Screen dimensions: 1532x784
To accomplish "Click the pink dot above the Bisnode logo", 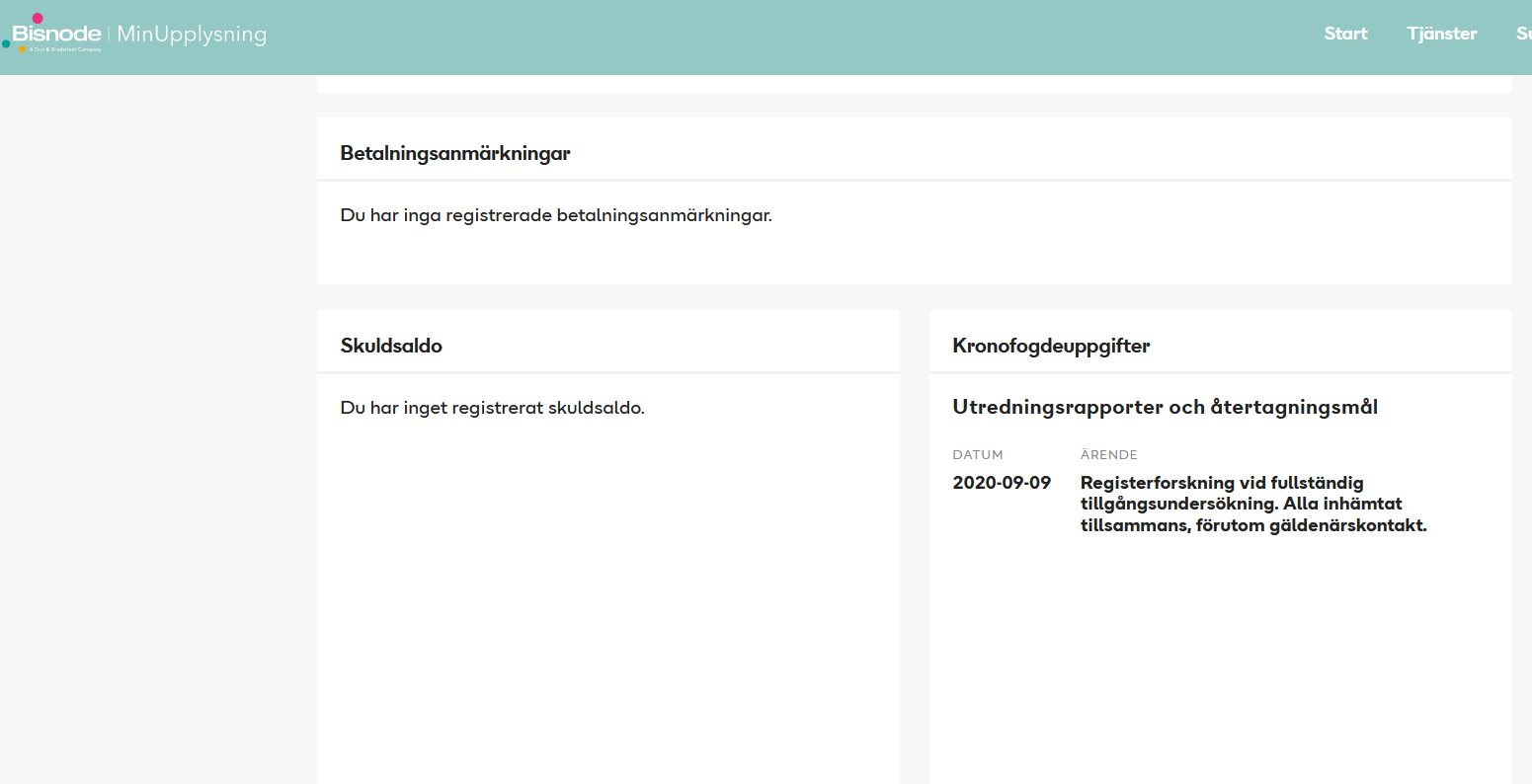I will (38, 18).
